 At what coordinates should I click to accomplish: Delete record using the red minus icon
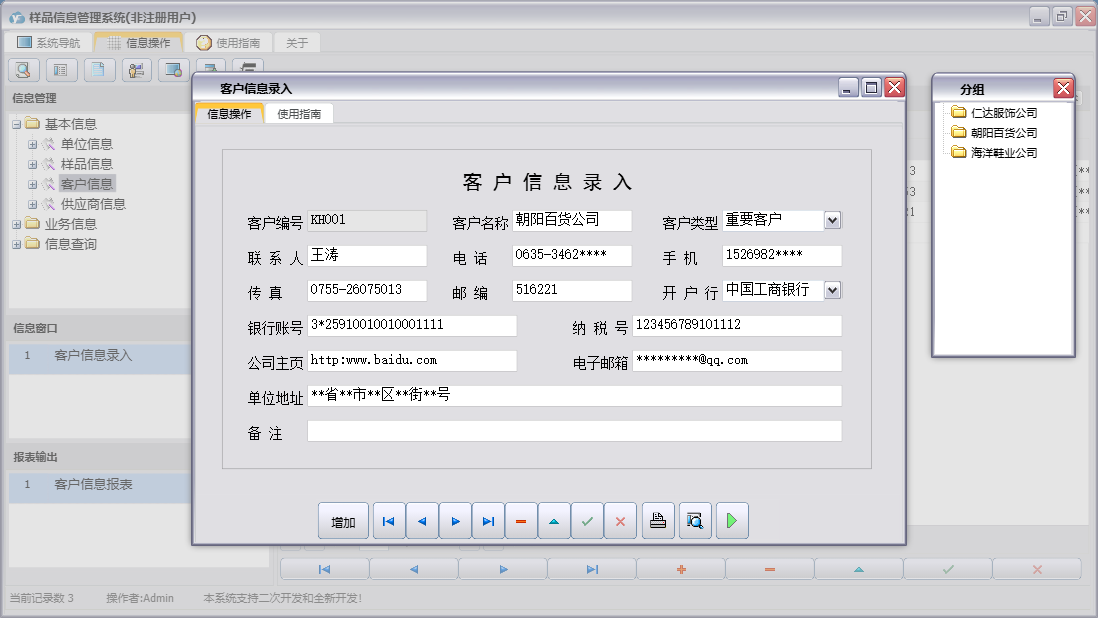(521, 521)
